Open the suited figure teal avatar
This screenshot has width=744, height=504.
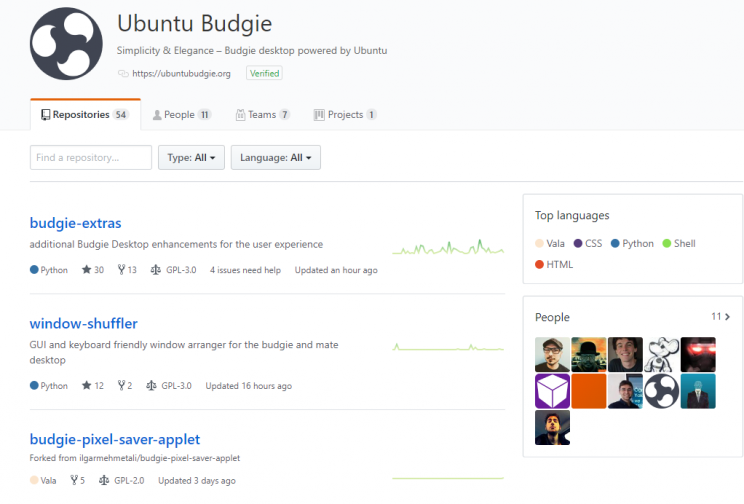click(x=698, y=391)
